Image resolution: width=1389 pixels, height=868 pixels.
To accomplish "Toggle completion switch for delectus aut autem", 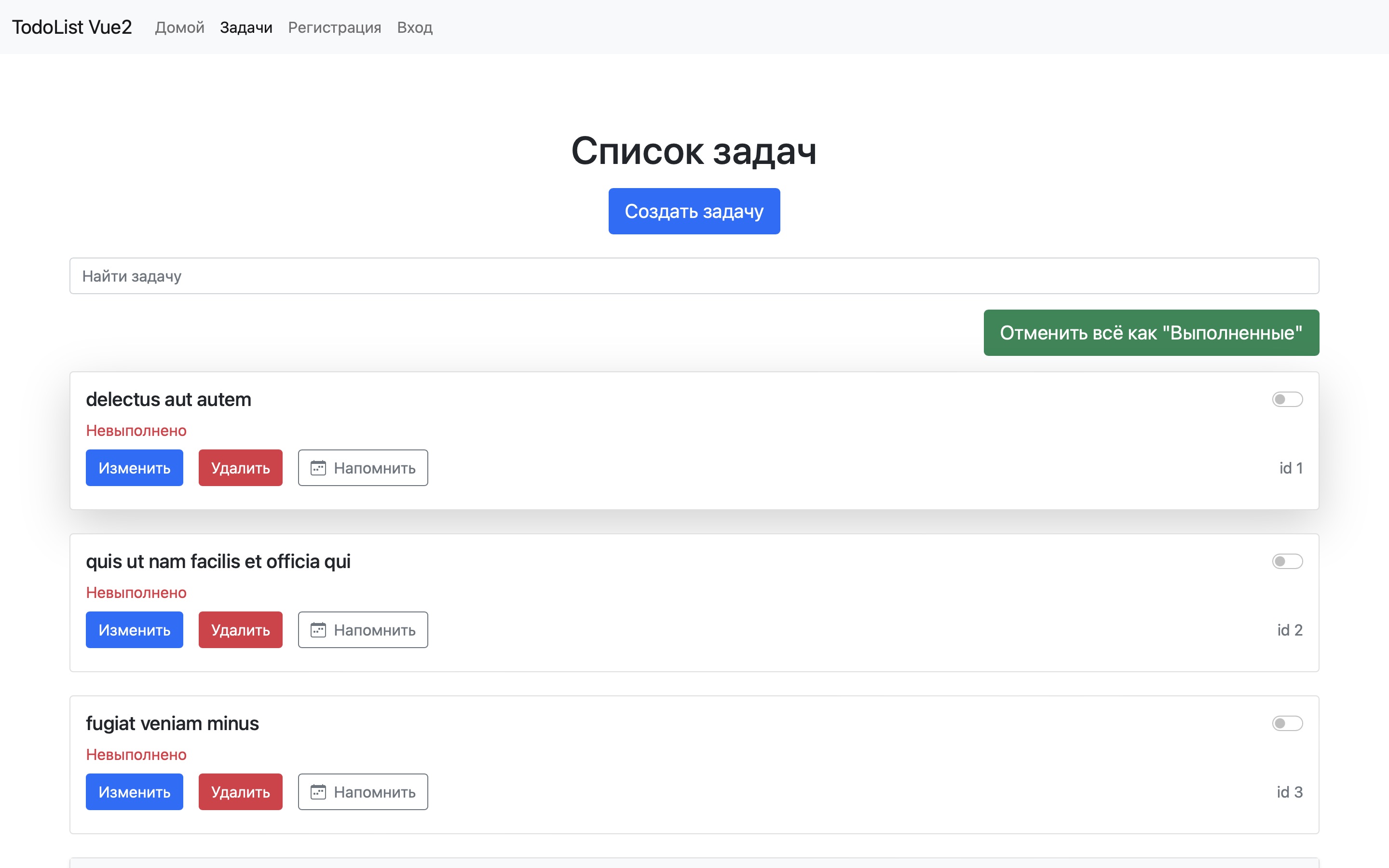I will [x=1287, y=399].
